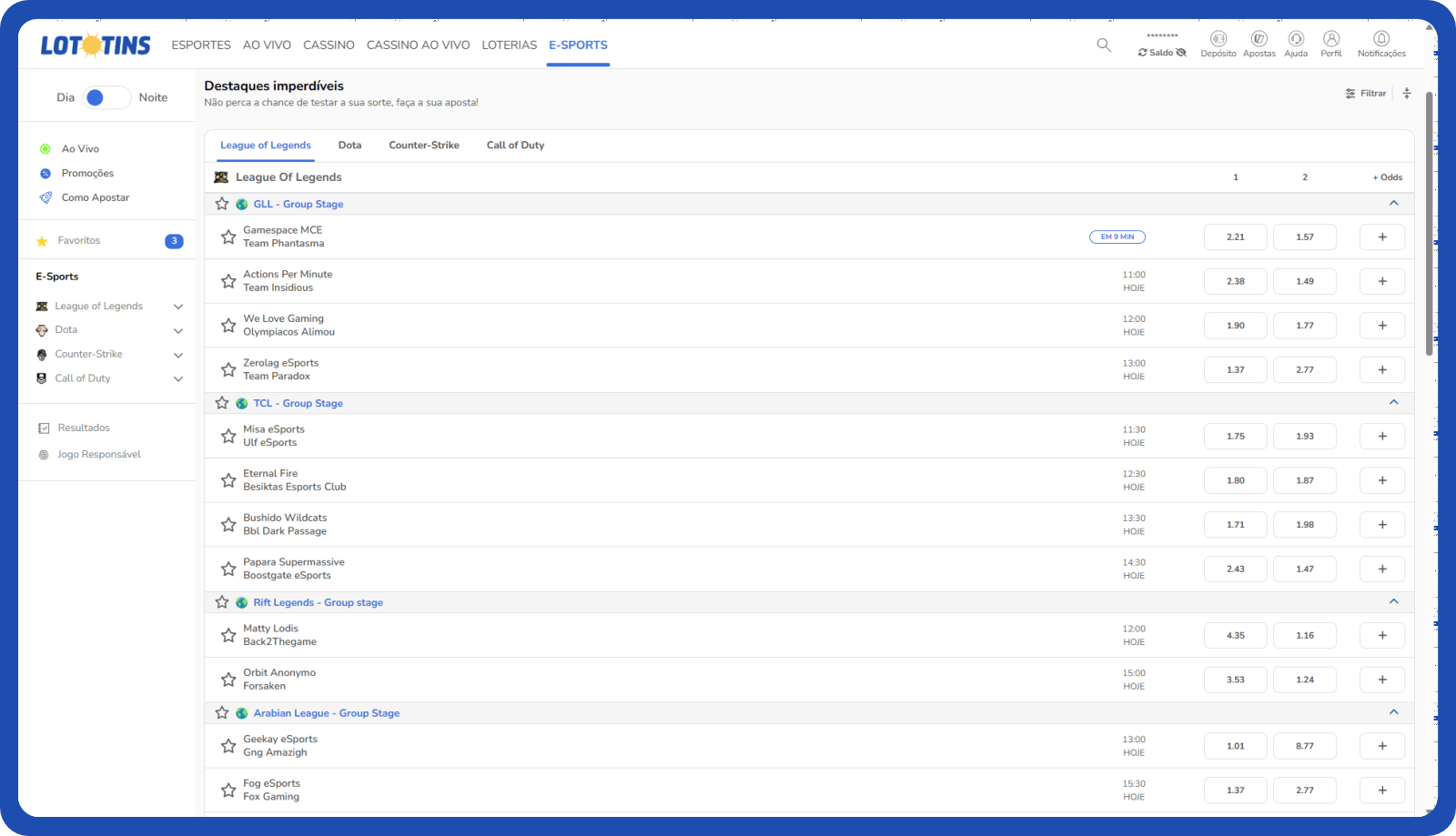1456x836 pixels.
Task: Switch to the Dota tab
Action: coord(350,146)
